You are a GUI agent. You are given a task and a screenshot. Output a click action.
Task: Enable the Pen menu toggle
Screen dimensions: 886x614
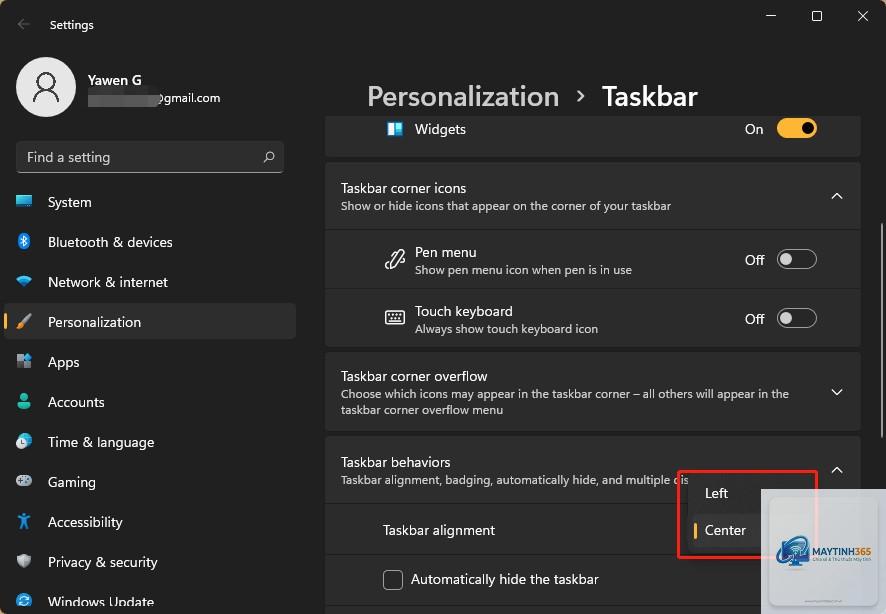click(x=797, y=259)
